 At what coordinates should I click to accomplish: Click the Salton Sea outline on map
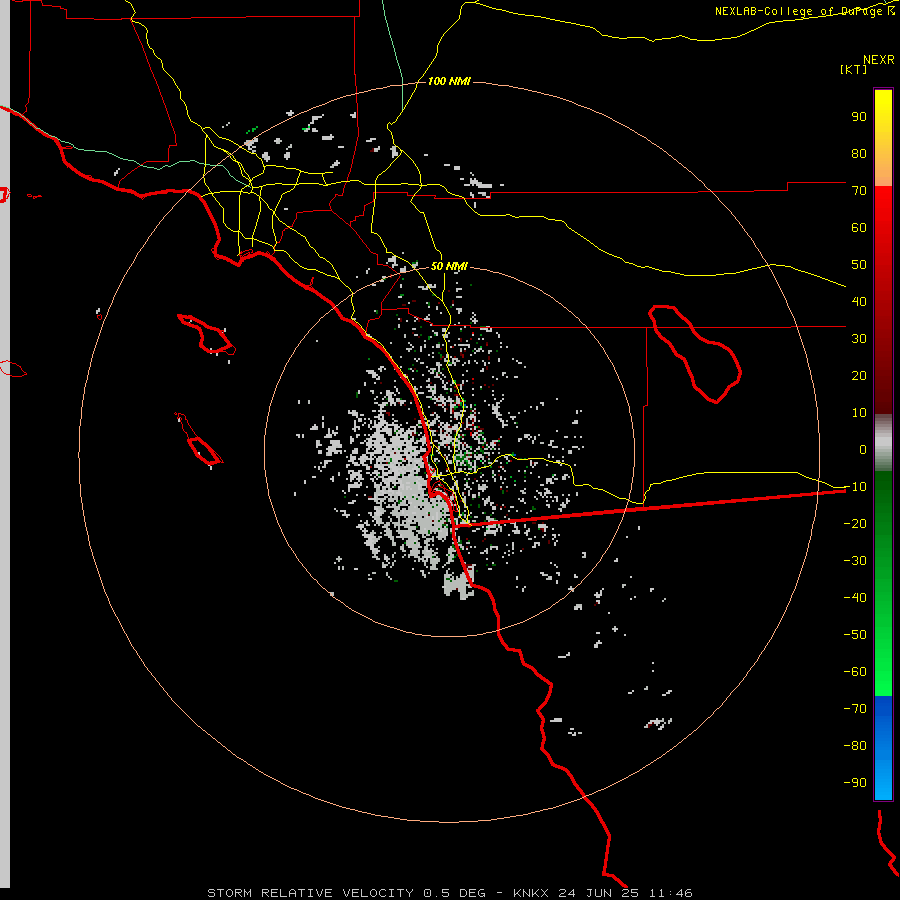point(695,354)
